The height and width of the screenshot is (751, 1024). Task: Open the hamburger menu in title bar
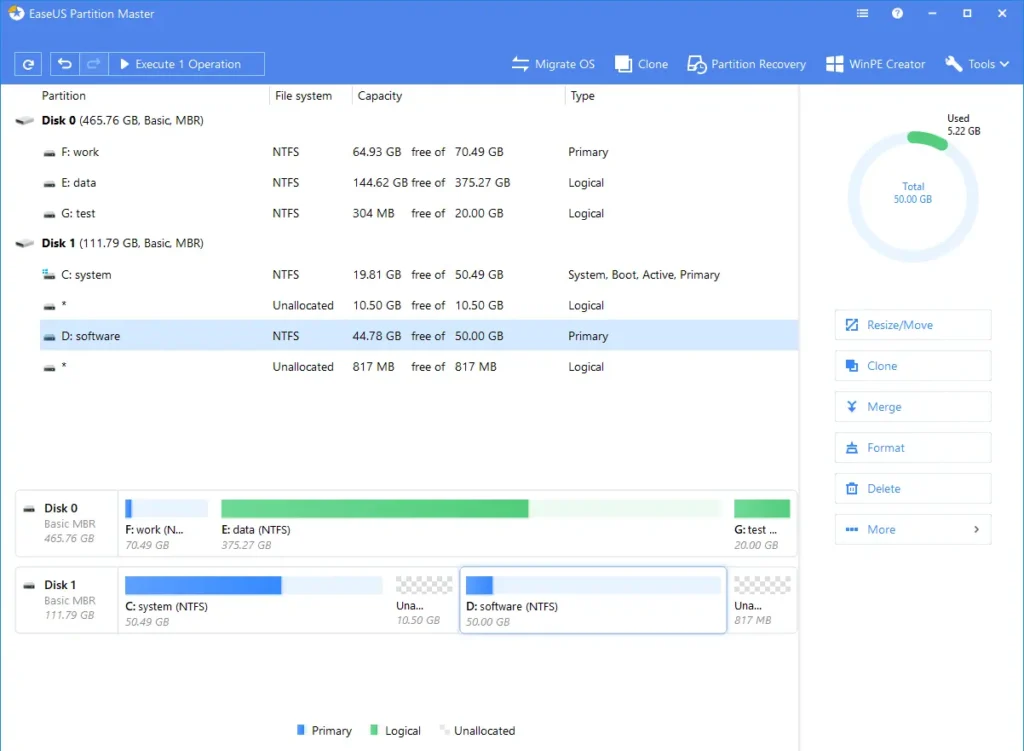pos(862,13)
